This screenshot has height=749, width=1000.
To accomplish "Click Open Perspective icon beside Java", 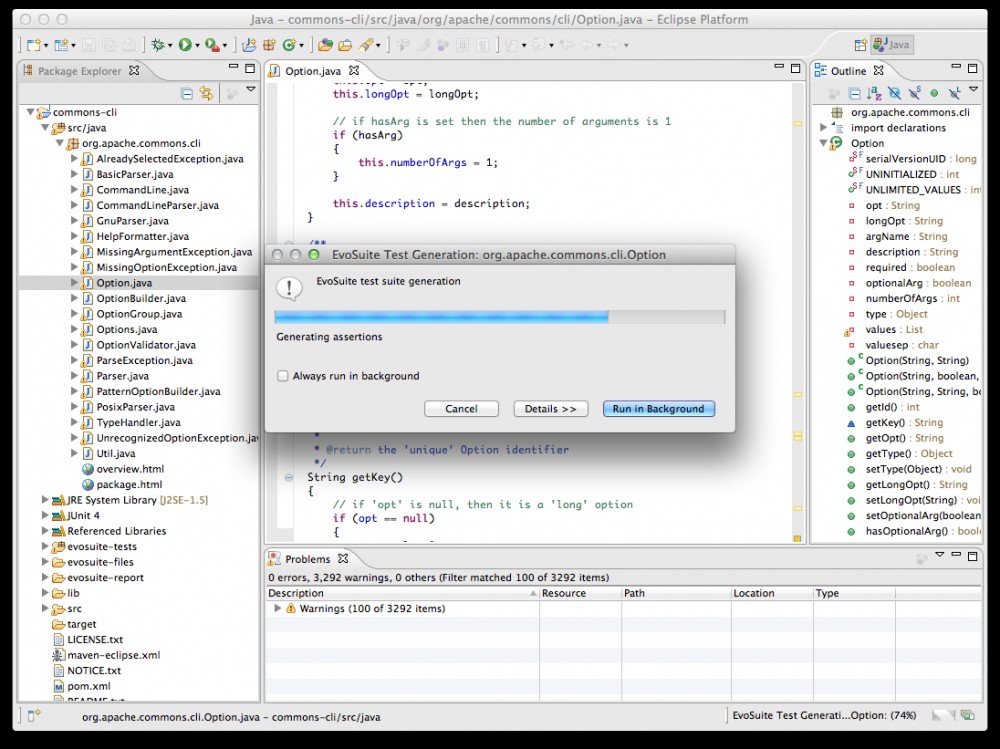I will [x=860, y=45].
